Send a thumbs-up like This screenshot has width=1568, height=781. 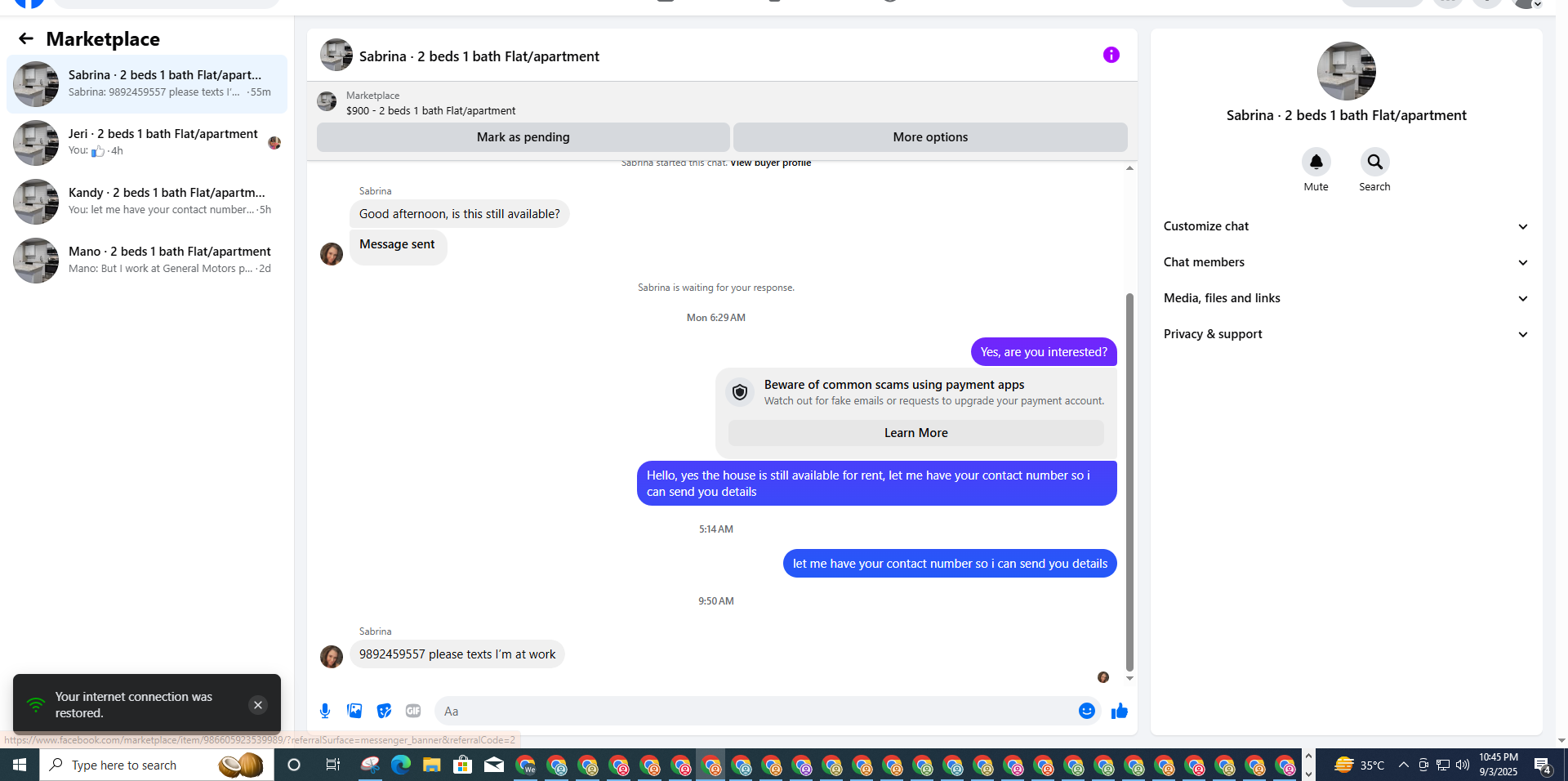click(x=1119, y=711)
